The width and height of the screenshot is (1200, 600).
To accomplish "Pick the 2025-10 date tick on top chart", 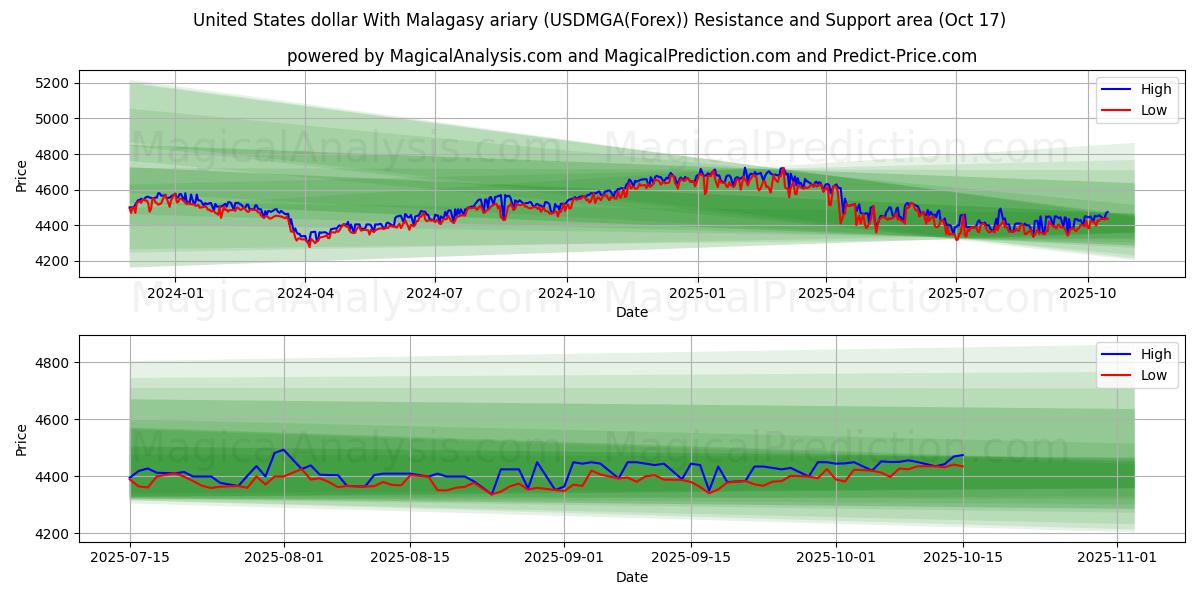I will (x=1088, y=293).
